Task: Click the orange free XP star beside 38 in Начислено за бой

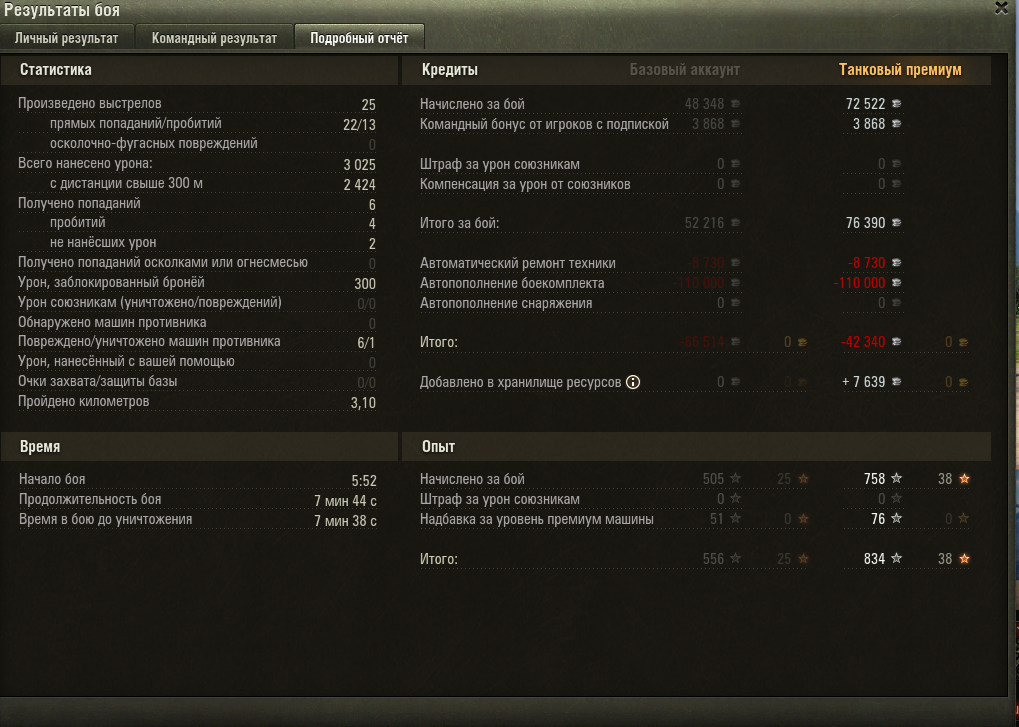Action: tap(964, 478)
